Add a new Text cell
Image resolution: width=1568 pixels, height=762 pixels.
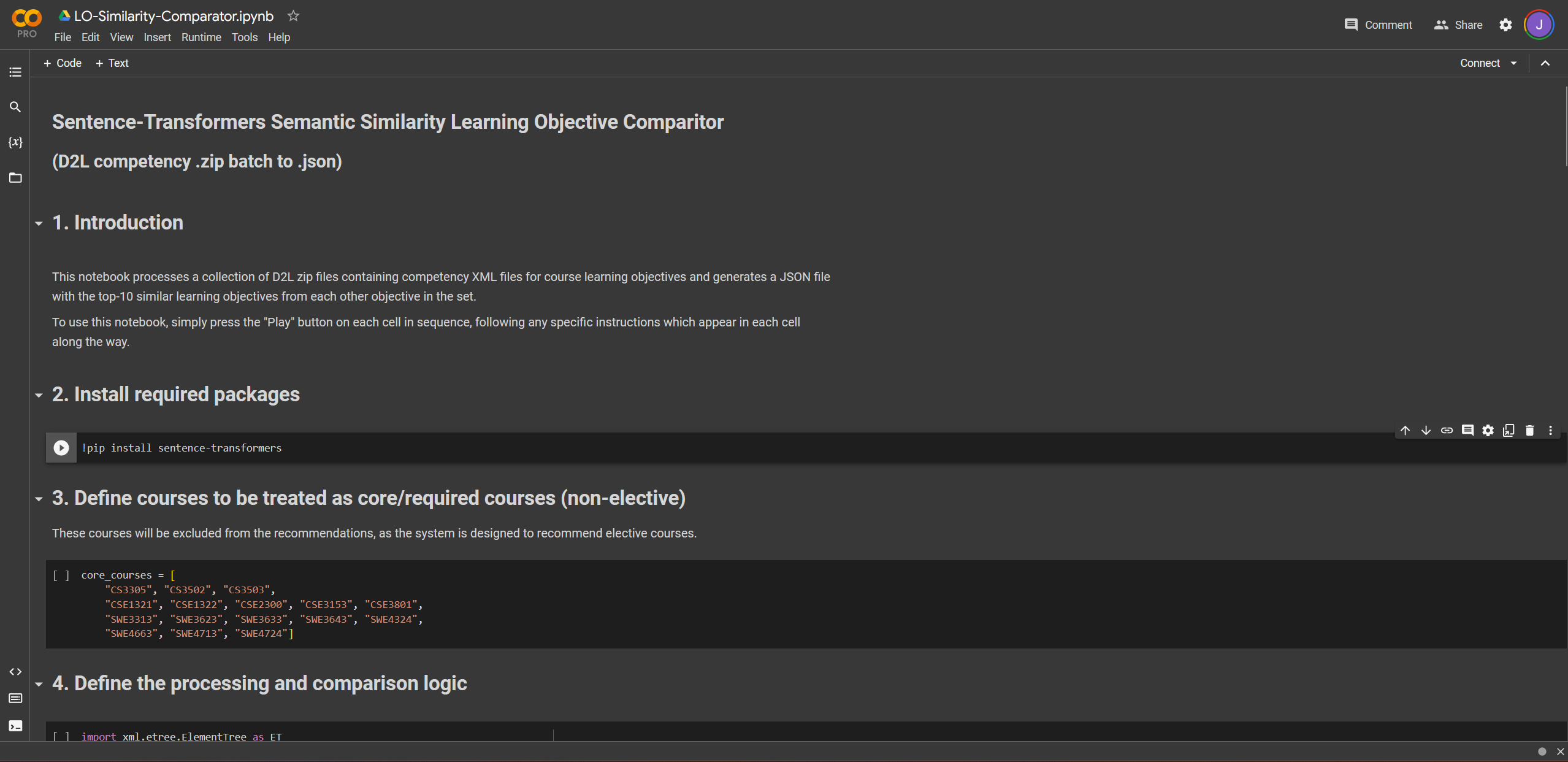point(112,63)
